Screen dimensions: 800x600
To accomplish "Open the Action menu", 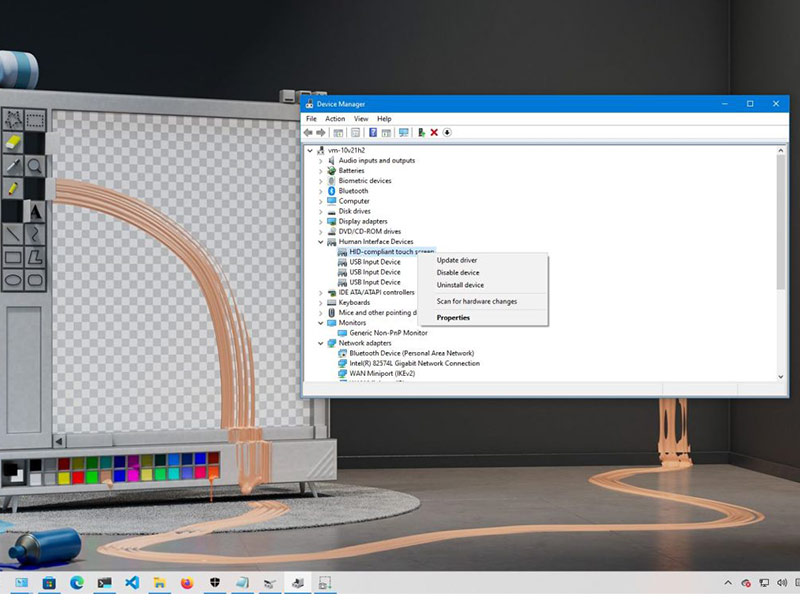I will (335, 119).
